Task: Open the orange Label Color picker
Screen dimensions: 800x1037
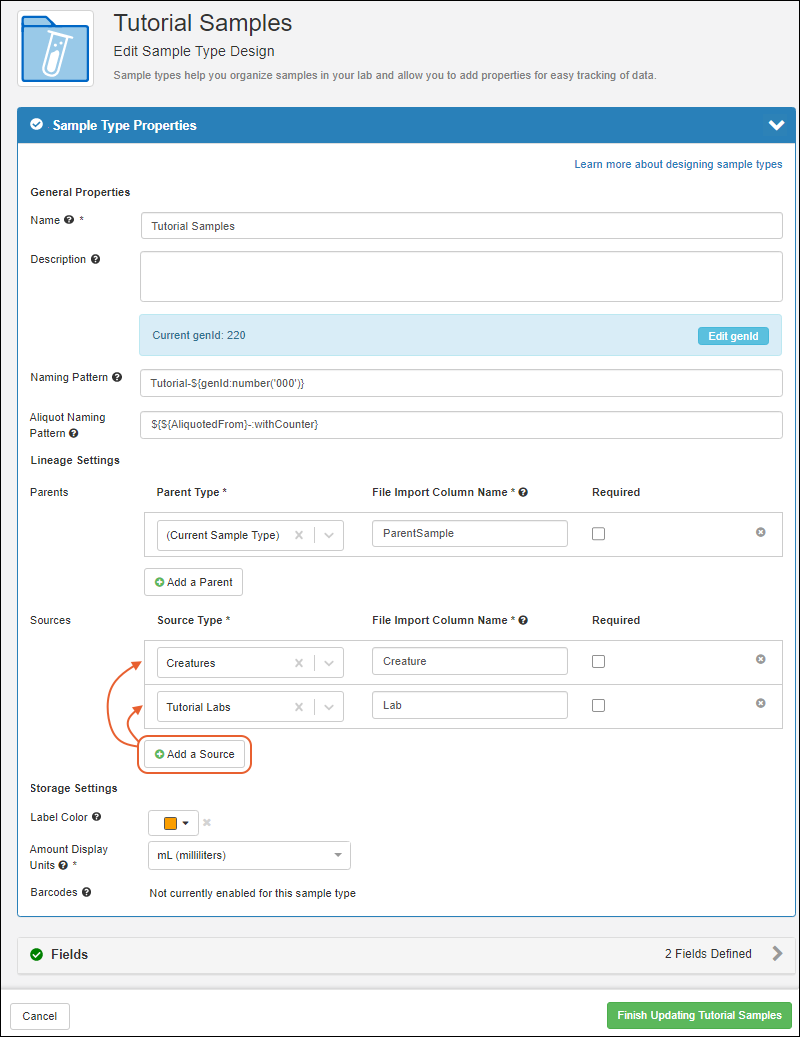Action: point(173,823)
